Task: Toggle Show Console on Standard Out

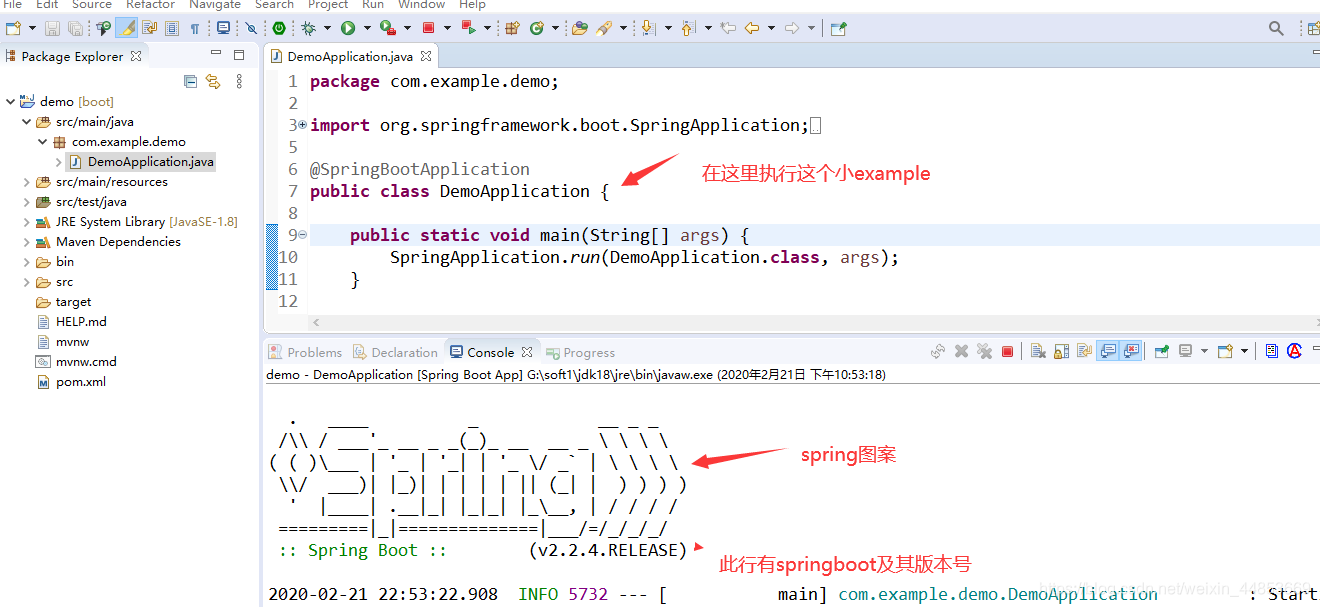Action: pos(1108,351)
